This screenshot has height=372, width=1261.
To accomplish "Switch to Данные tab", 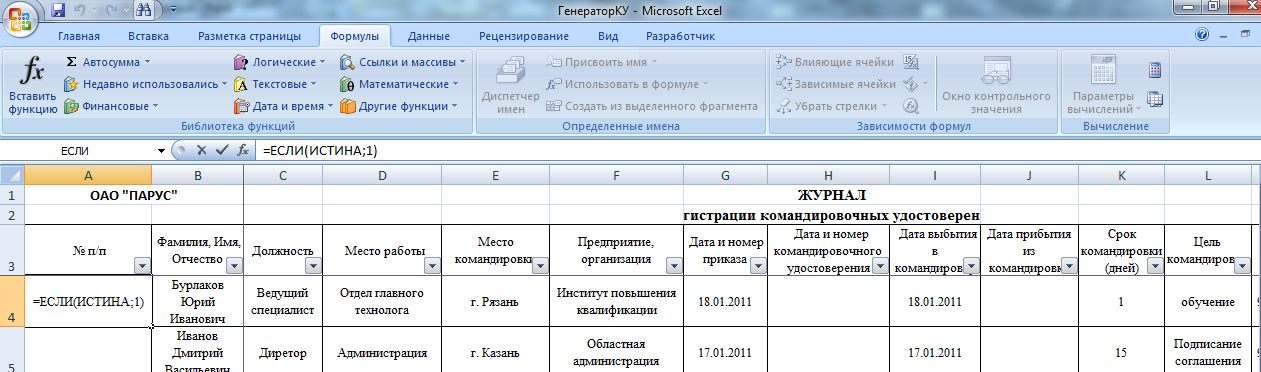I will click(428, 36).
